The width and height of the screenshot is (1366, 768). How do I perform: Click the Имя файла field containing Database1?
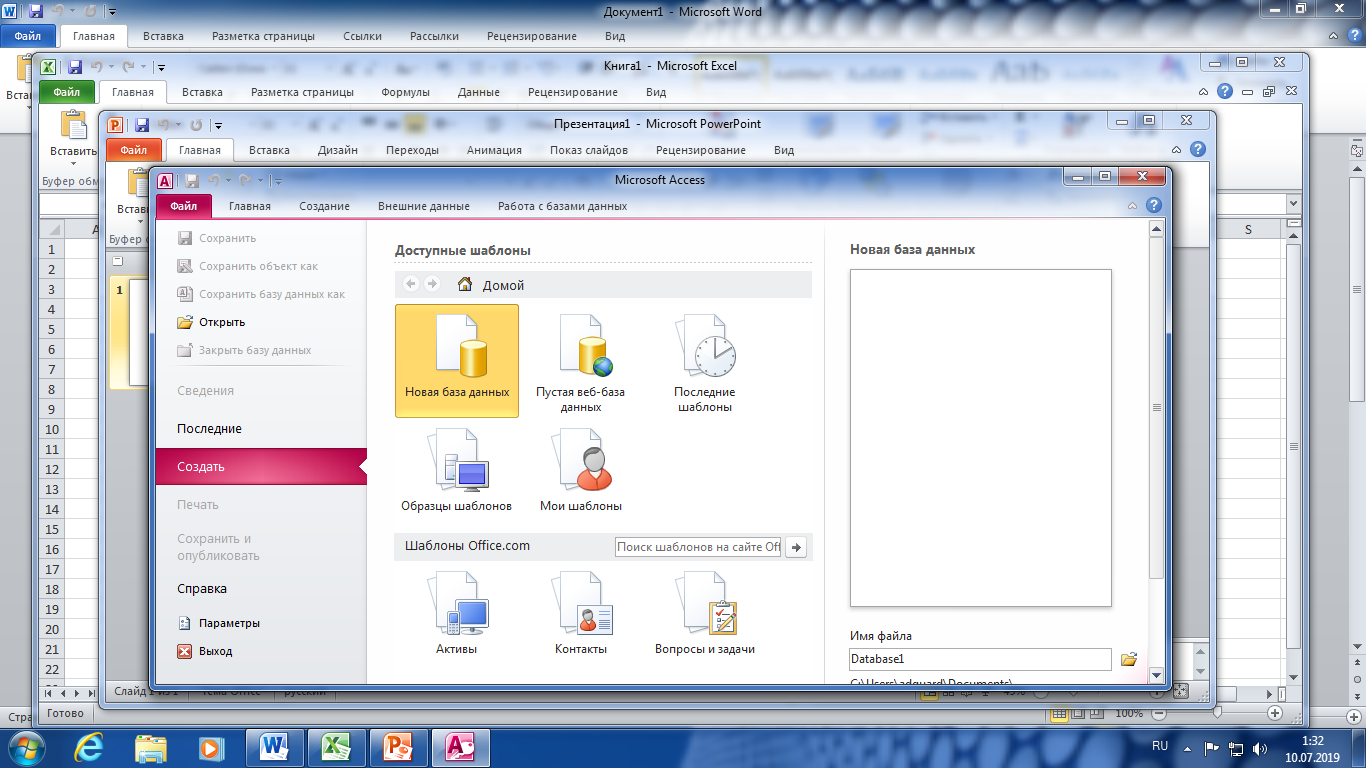click(980, 659)
